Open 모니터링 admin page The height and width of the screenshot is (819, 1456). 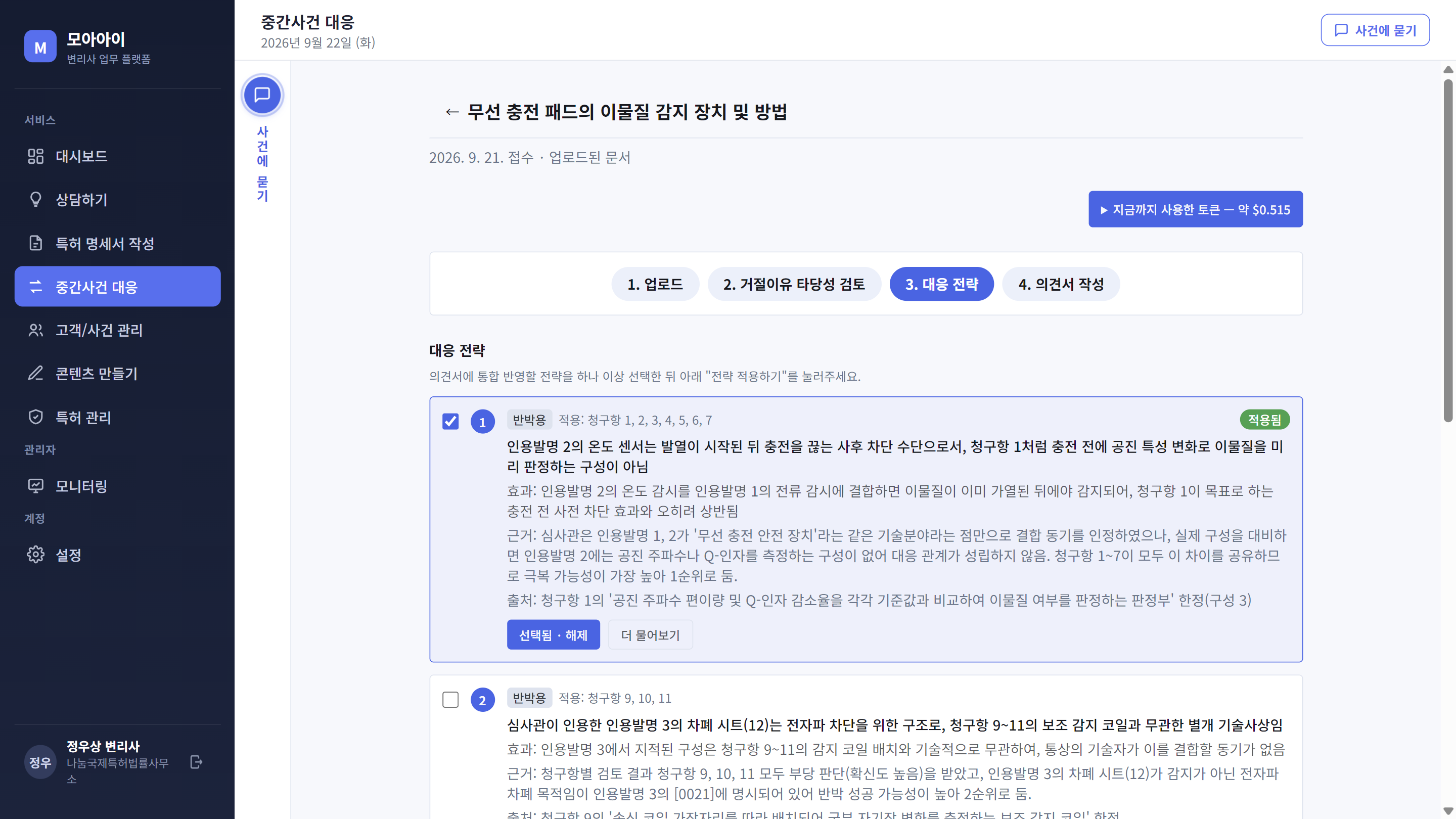pyautogui.click(x=118, y=486)
